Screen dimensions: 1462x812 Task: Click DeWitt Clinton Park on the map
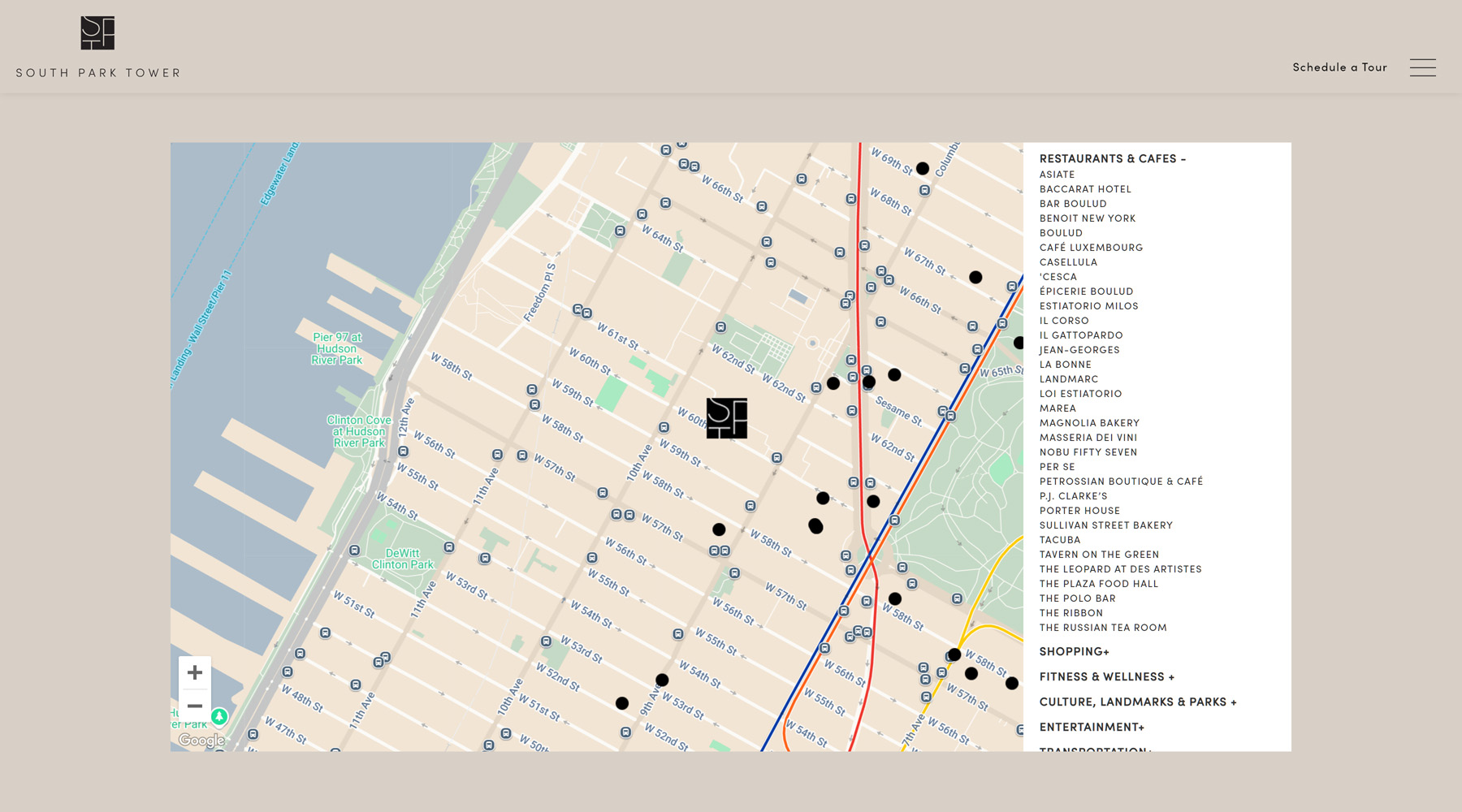click(403, 559)
